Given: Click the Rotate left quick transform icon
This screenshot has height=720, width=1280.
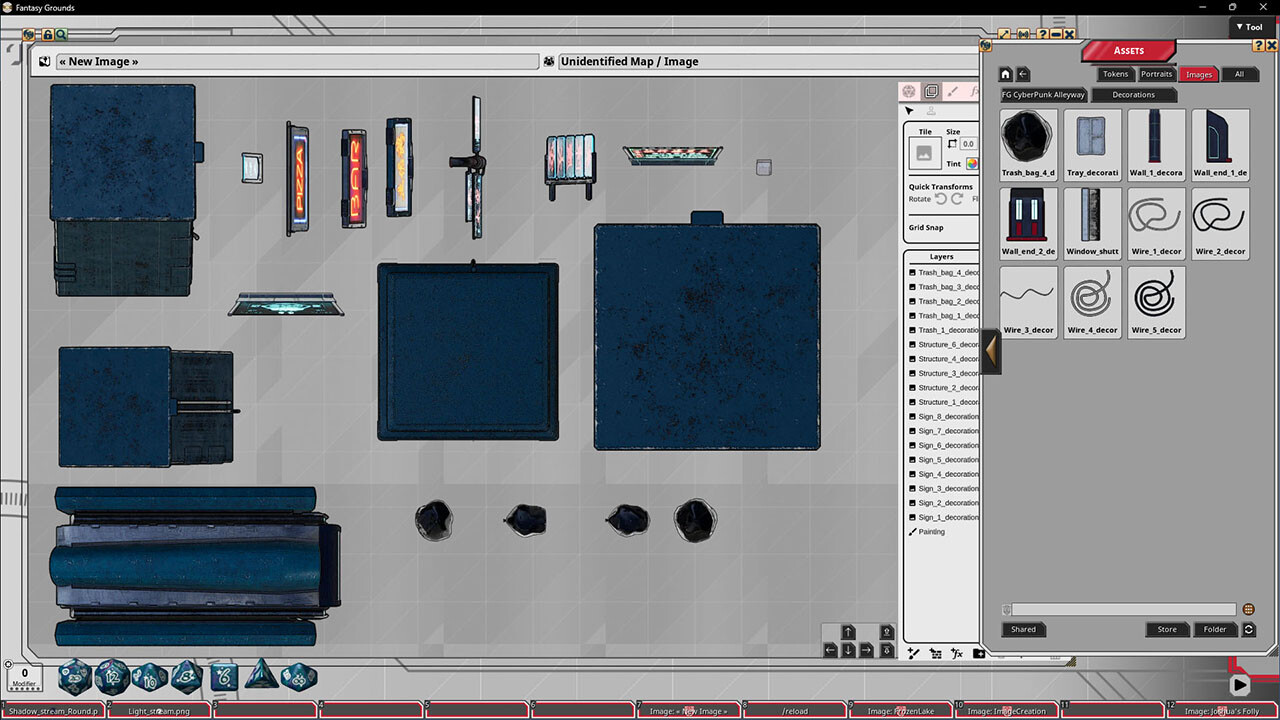Looking at the screenshot, I should [x=942, y=199].
